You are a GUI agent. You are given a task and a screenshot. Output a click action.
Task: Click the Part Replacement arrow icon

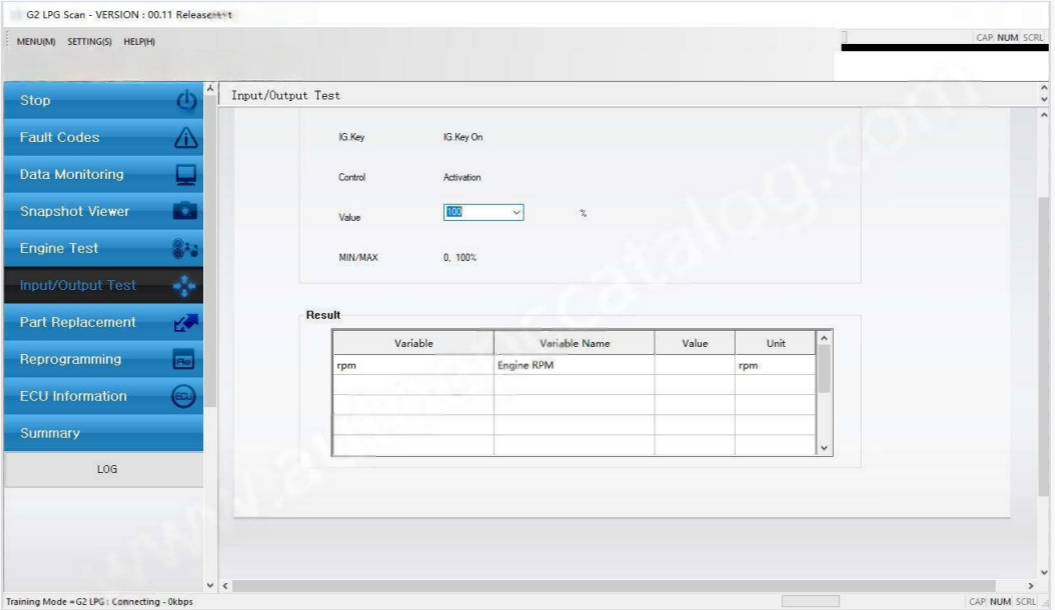(x=186, y=323)
